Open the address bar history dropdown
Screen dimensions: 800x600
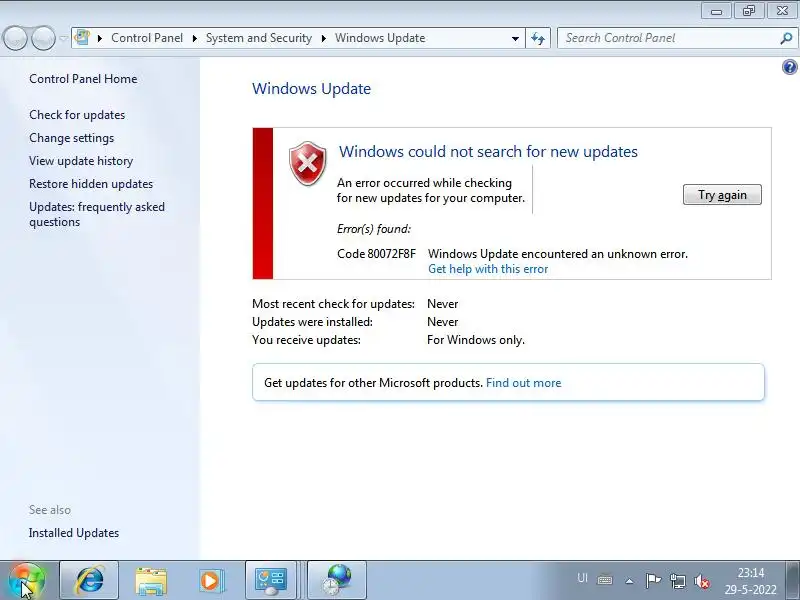tap(515, 38)
